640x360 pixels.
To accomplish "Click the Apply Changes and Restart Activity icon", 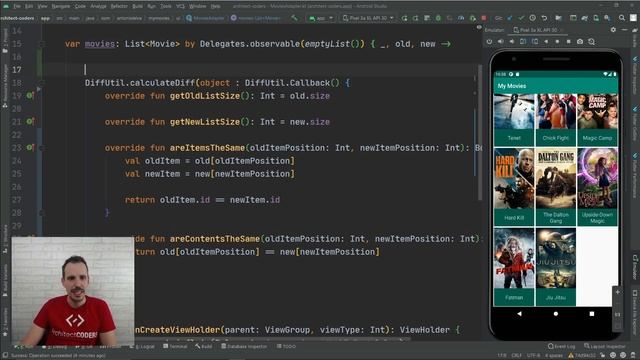I will [x=404, y=18].
